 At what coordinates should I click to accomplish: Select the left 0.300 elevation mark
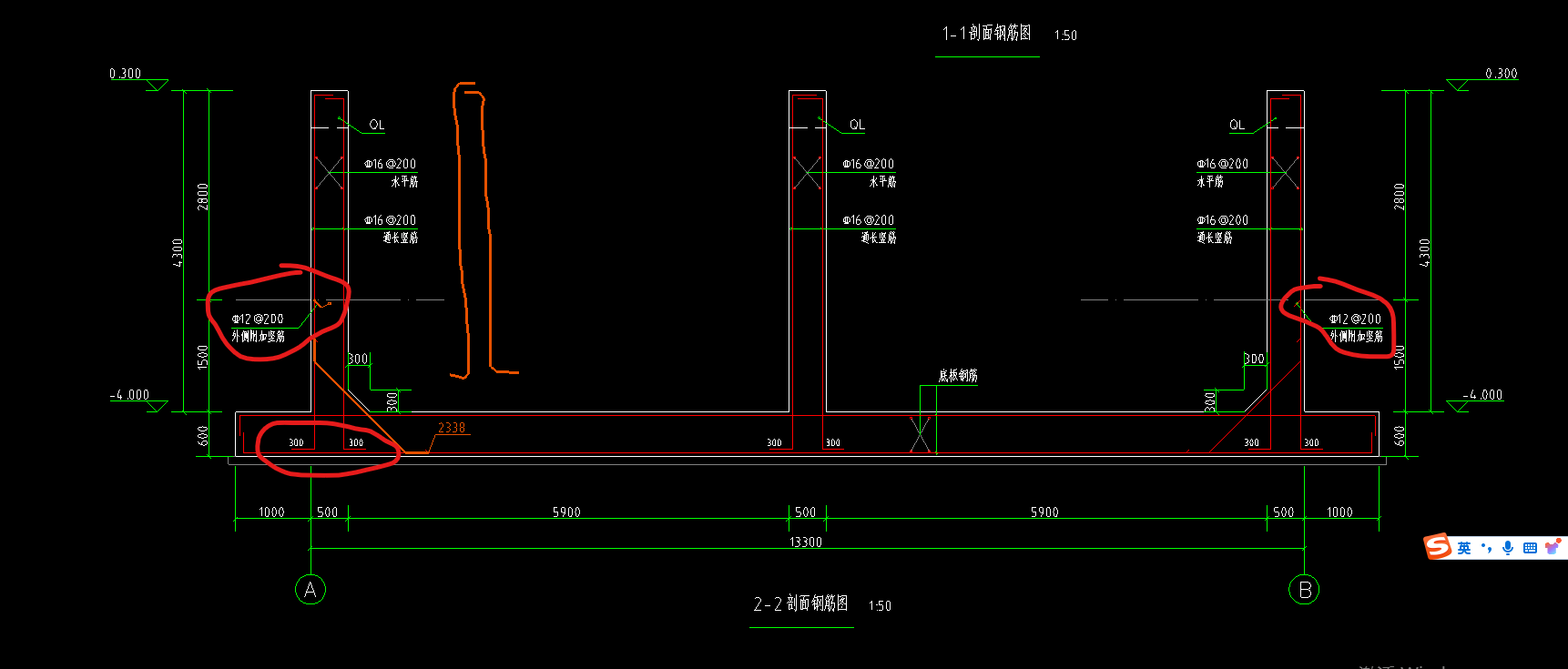coord(126,74)
